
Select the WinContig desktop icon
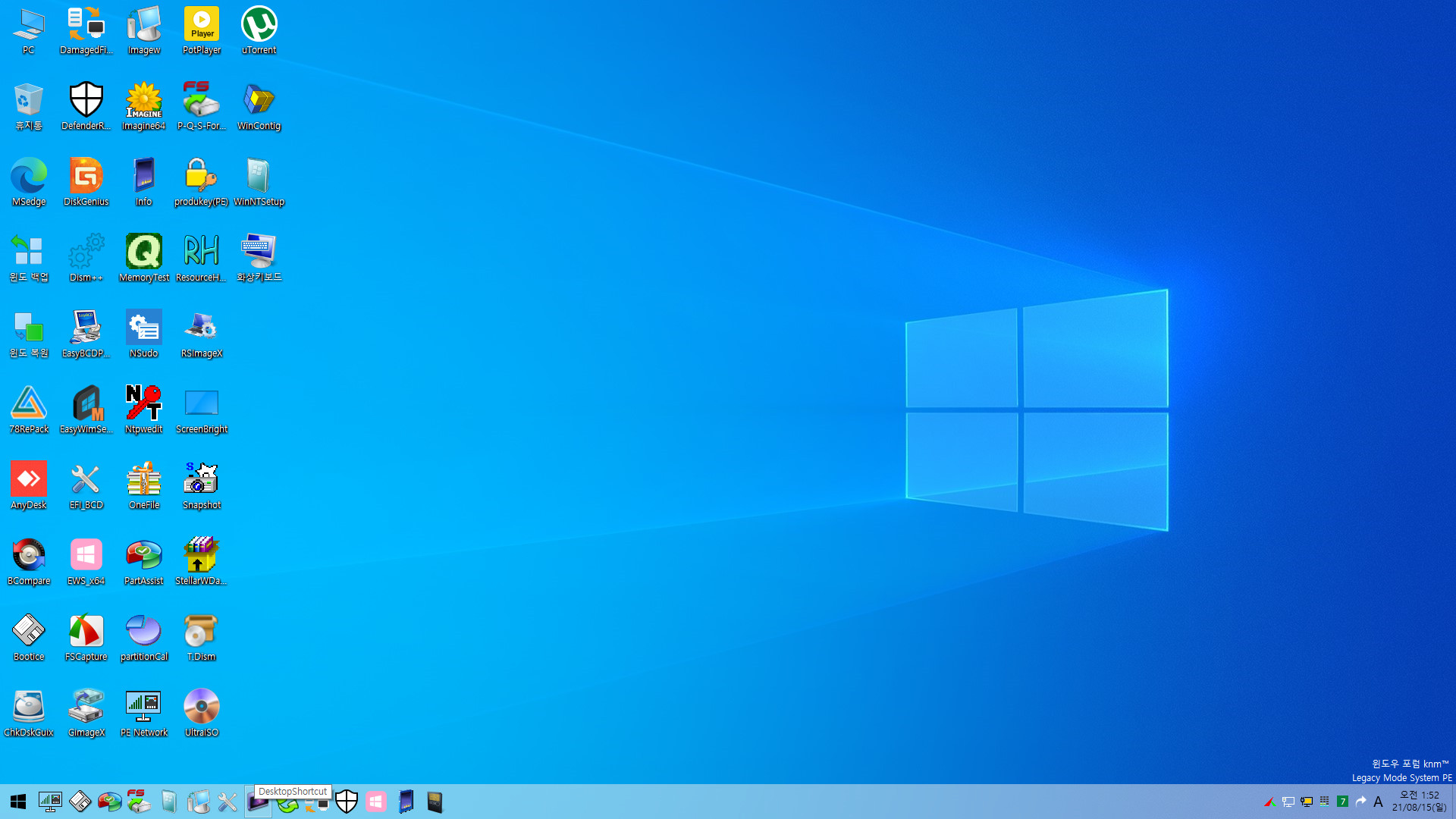259,107
